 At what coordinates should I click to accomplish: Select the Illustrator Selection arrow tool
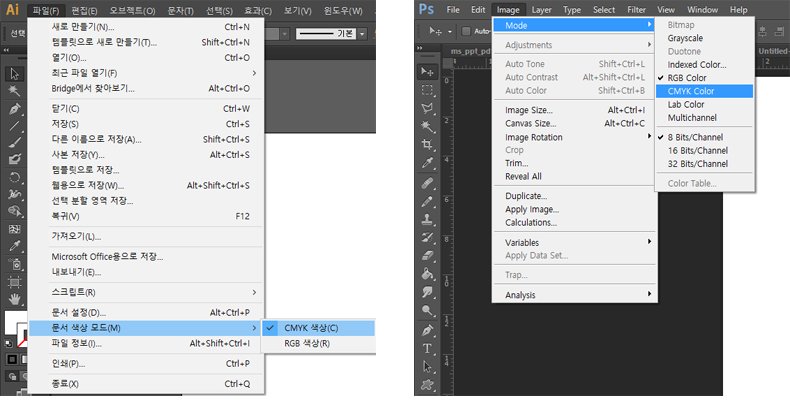14,75
